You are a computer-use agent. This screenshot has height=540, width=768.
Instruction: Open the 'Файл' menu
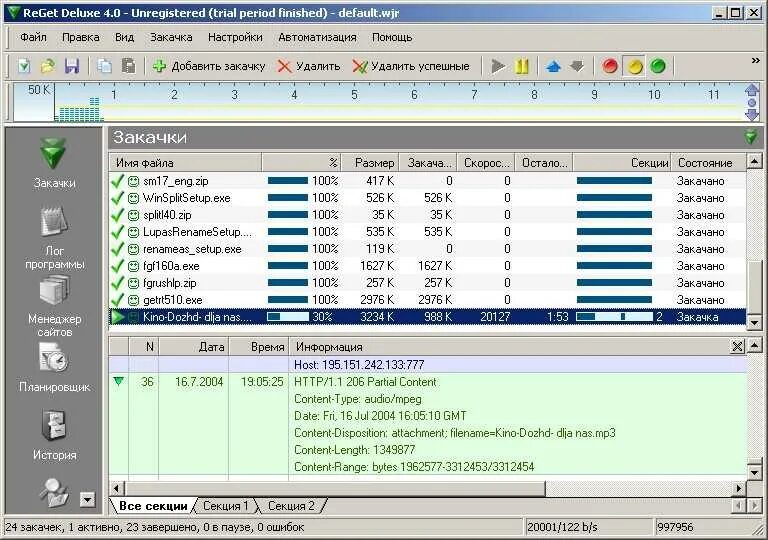click(33, 37)
